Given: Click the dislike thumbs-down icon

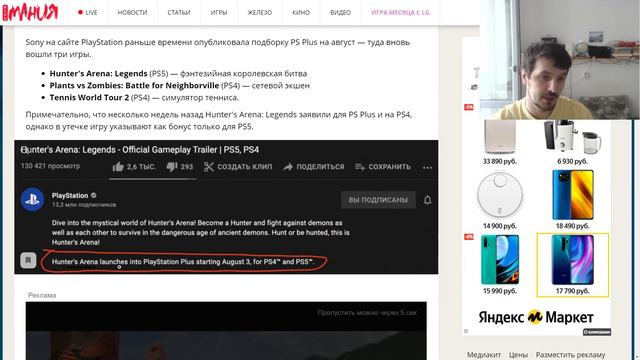Looking at the screenshot, I should (x=171, y=167).
